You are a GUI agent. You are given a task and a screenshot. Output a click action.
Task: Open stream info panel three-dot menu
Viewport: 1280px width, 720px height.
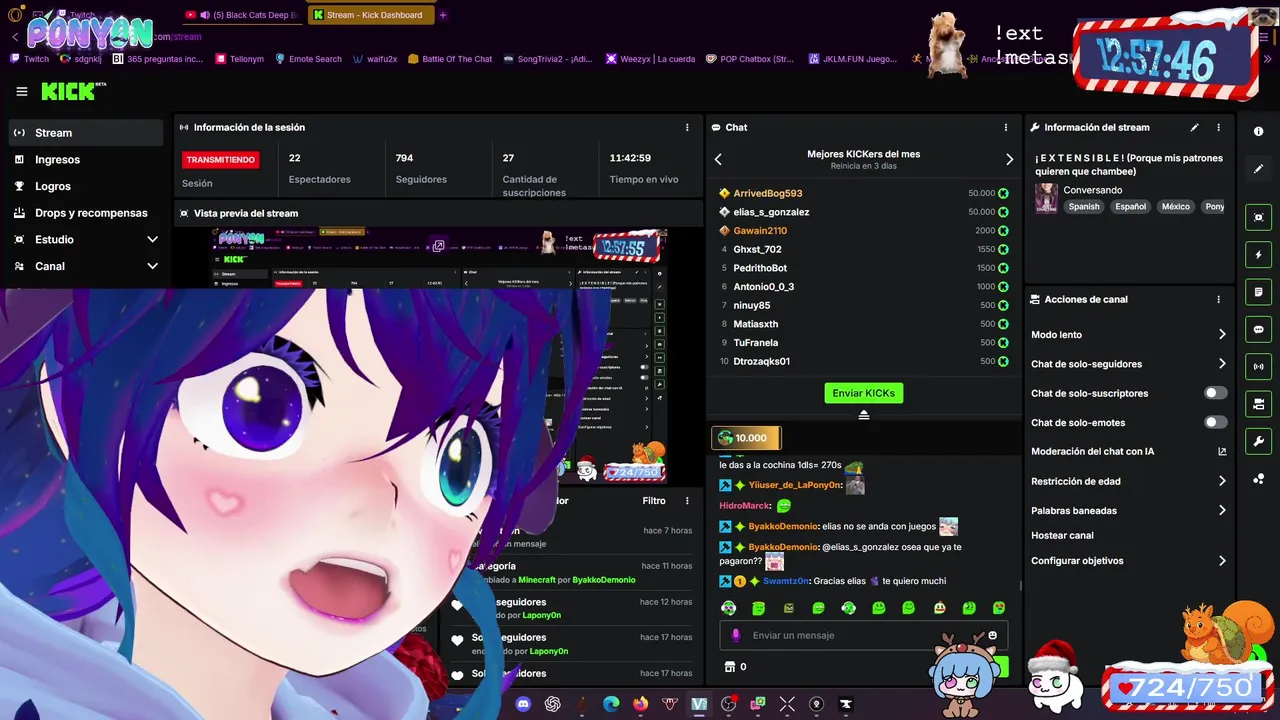coord(1218,127)
